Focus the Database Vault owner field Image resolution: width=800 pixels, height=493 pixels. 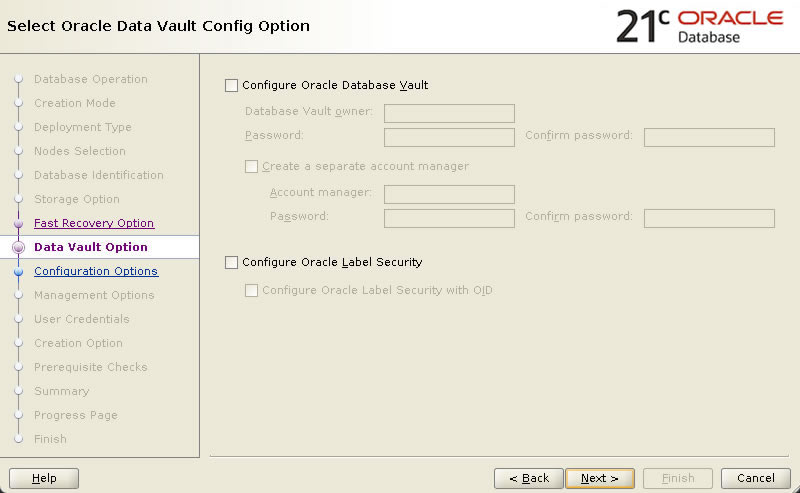click(449, 113)
